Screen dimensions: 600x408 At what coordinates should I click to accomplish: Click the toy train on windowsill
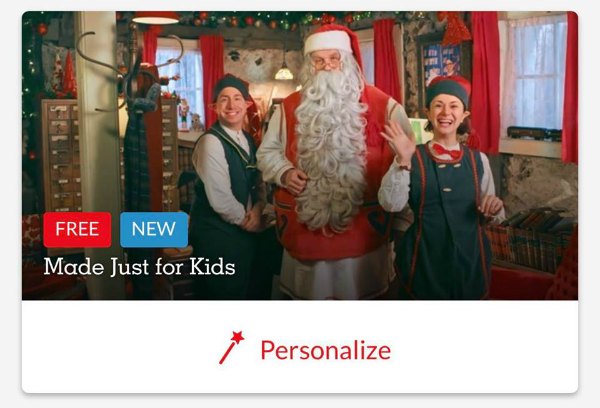click(x=534, y=133)
